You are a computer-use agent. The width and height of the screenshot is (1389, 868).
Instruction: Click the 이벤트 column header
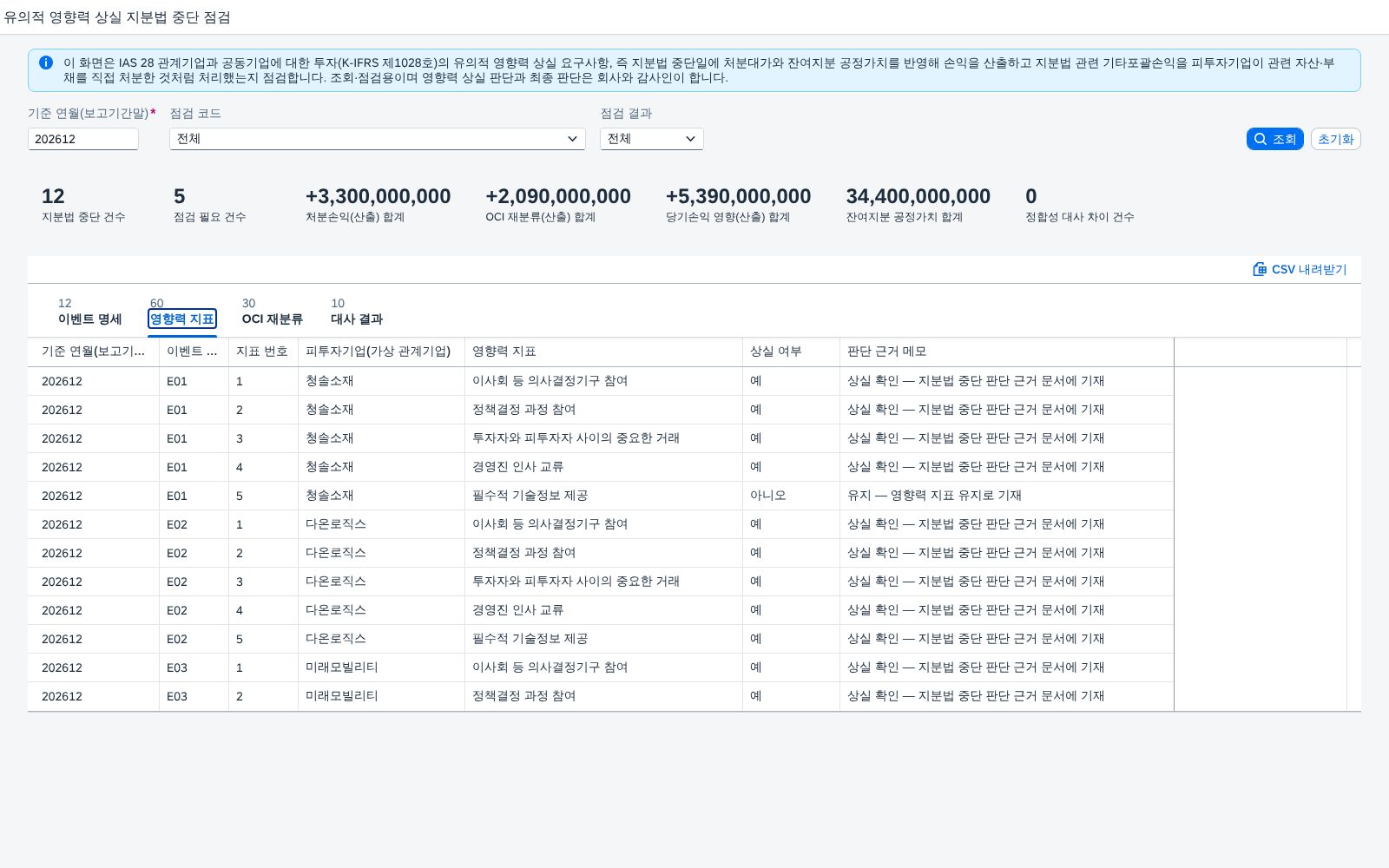[194, 352]
